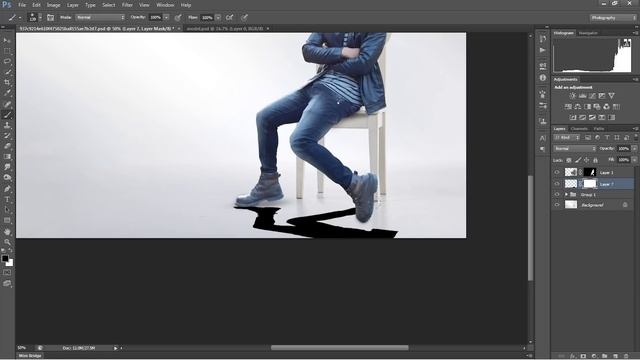Toggle the Brush panel button
This screenshot has height=360, width=640.
50,18
